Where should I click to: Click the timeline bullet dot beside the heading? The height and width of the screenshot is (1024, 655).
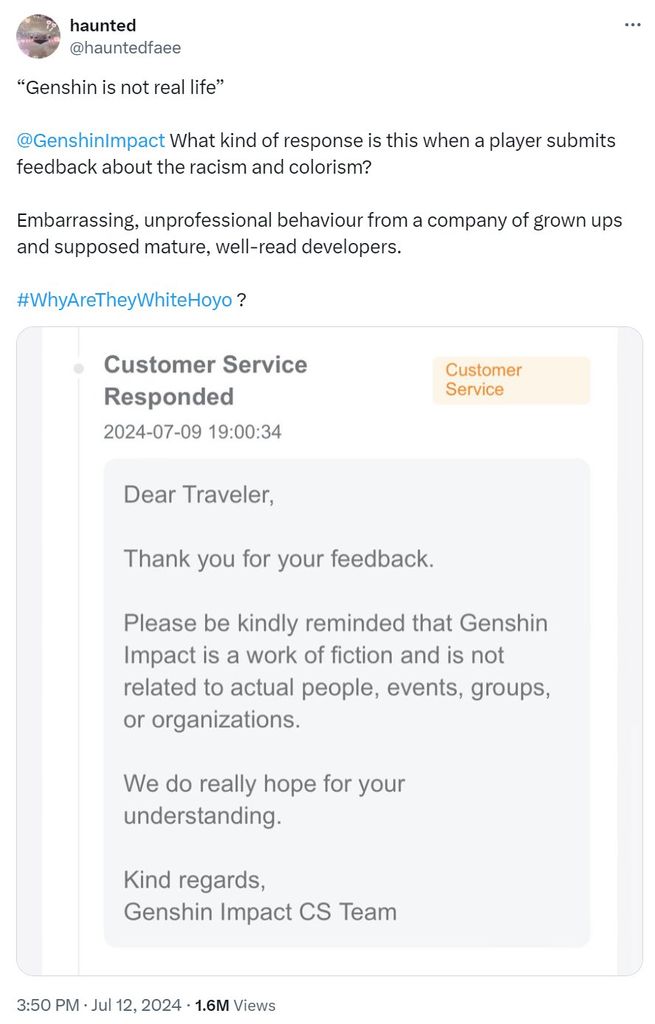click(79, 369)
